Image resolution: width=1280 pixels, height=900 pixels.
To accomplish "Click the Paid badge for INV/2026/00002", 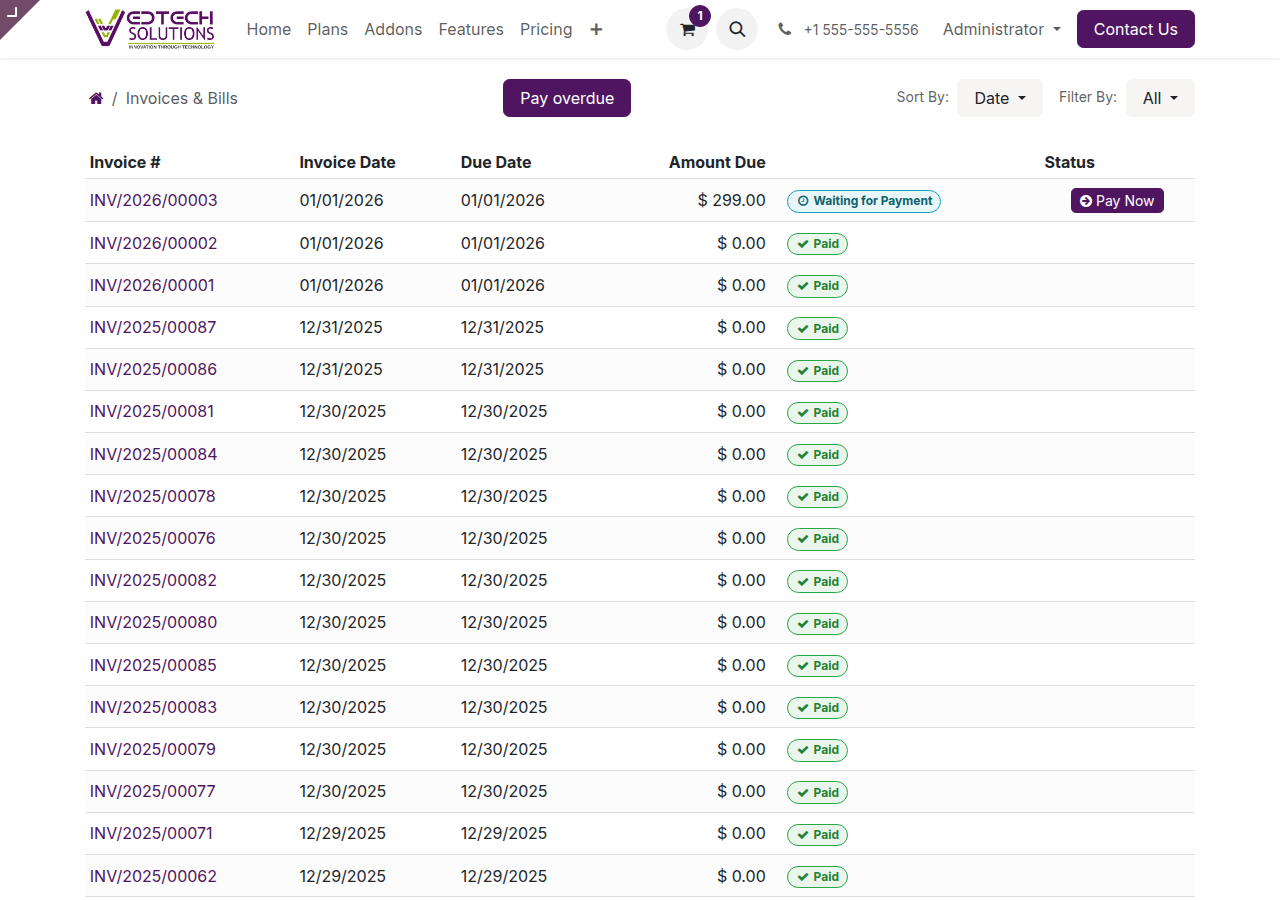I will click(817, 244).
